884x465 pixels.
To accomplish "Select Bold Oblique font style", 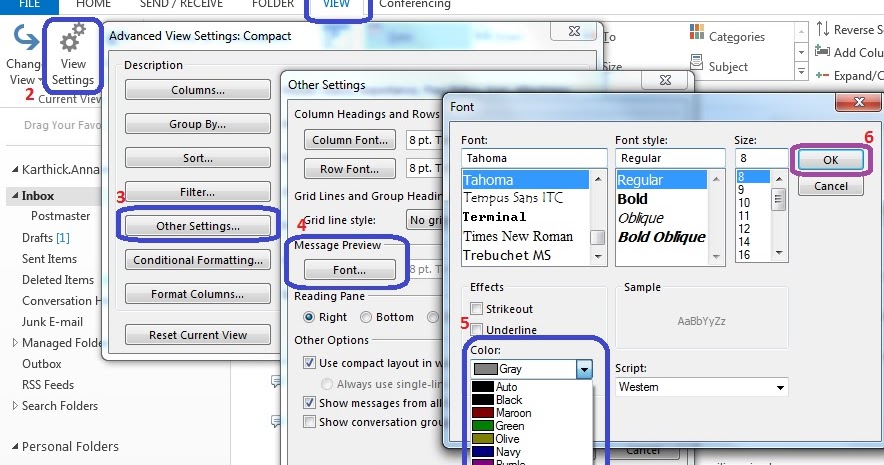I will (661, 237).
